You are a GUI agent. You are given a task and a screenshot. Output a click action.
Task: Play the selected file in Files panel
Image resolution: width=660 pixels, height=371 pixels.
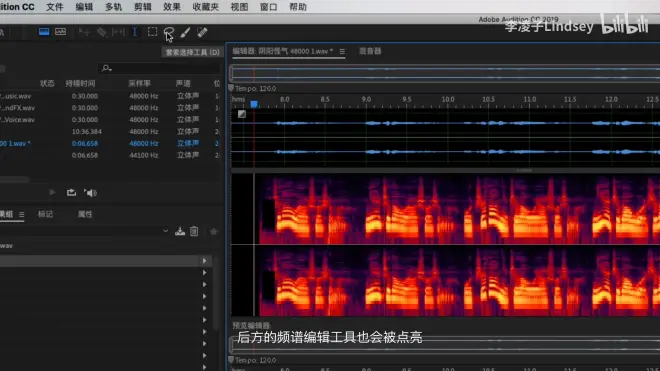click(52, 192)
